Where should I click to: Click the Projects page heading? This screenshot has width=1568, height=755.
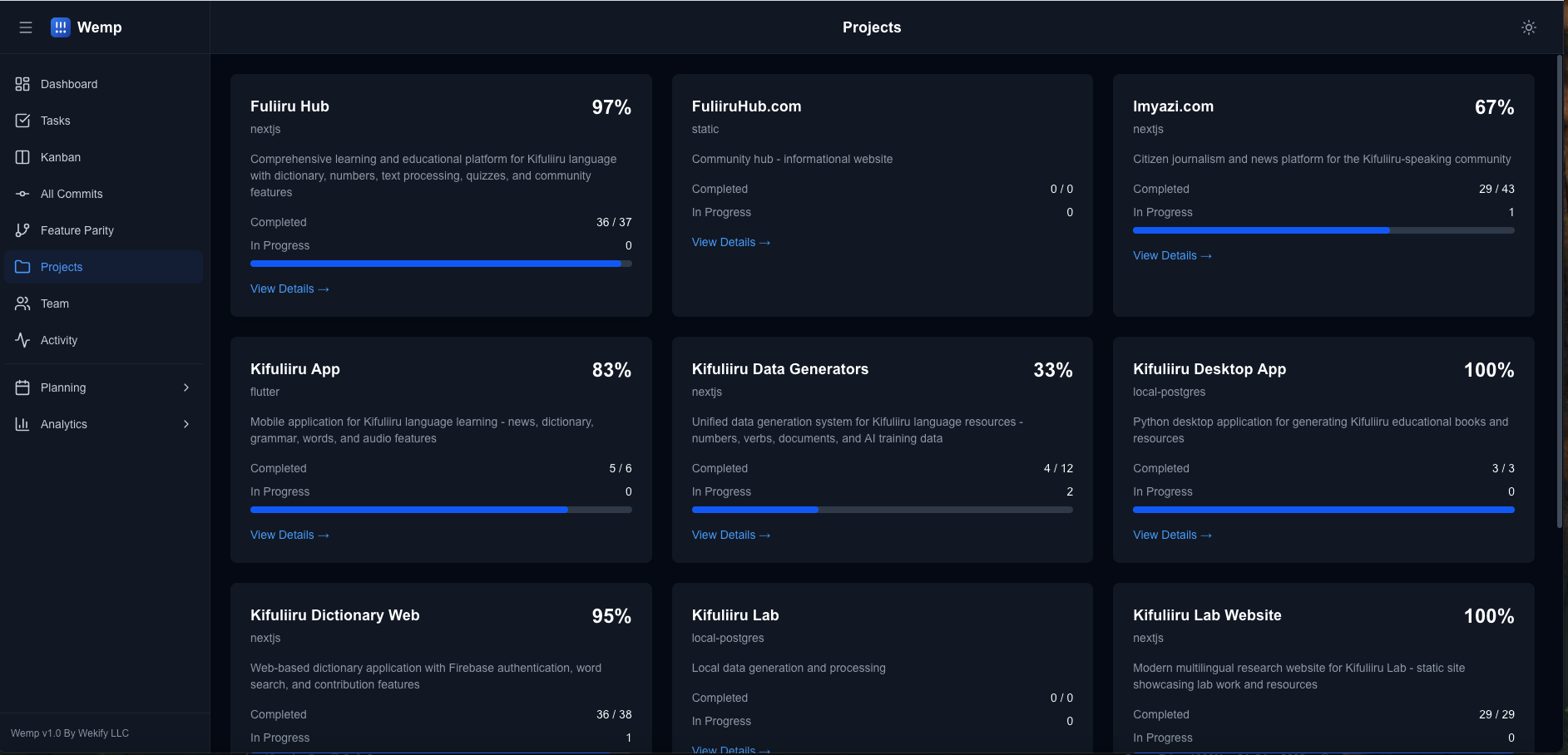pos(872,27)
